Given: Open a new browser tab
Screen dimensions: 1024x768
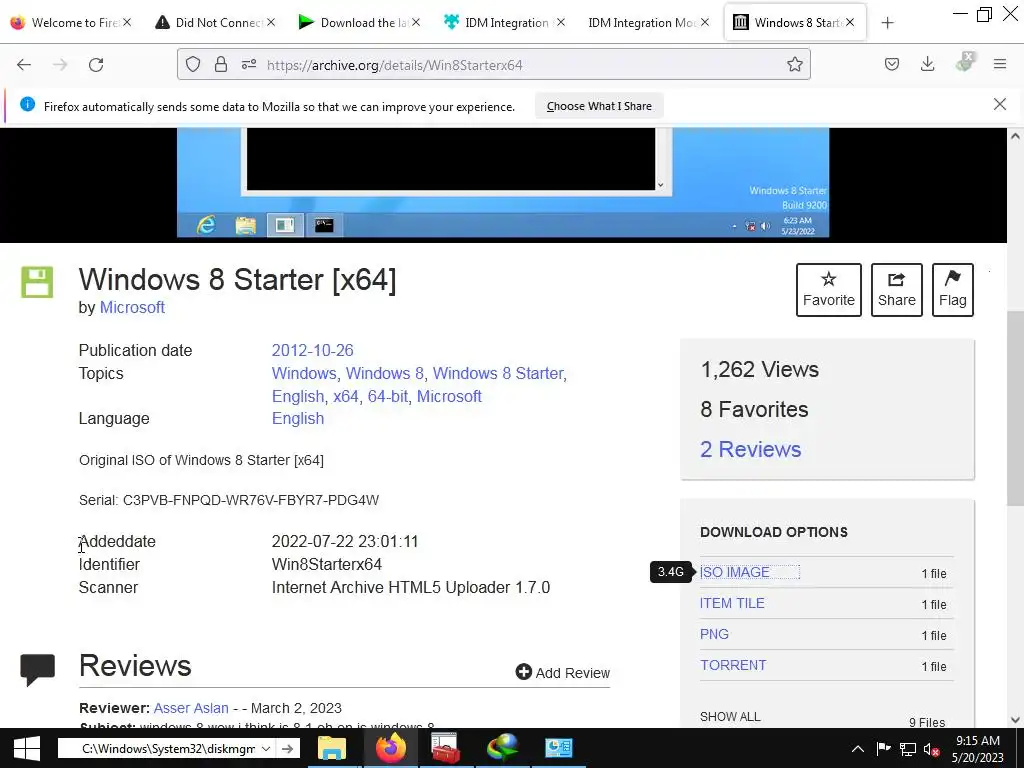Looking at the screenshot, I should click(x=887, y=23).
